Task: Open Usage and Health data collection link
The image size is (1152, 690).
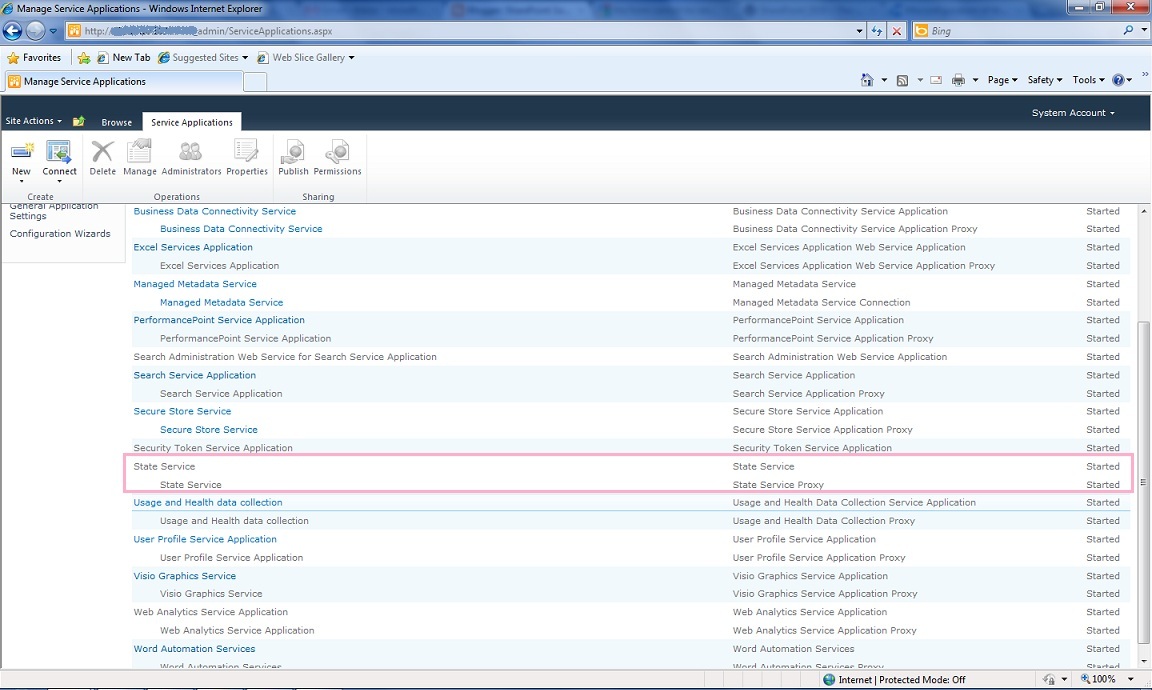Action: click(x=208, y=503)
